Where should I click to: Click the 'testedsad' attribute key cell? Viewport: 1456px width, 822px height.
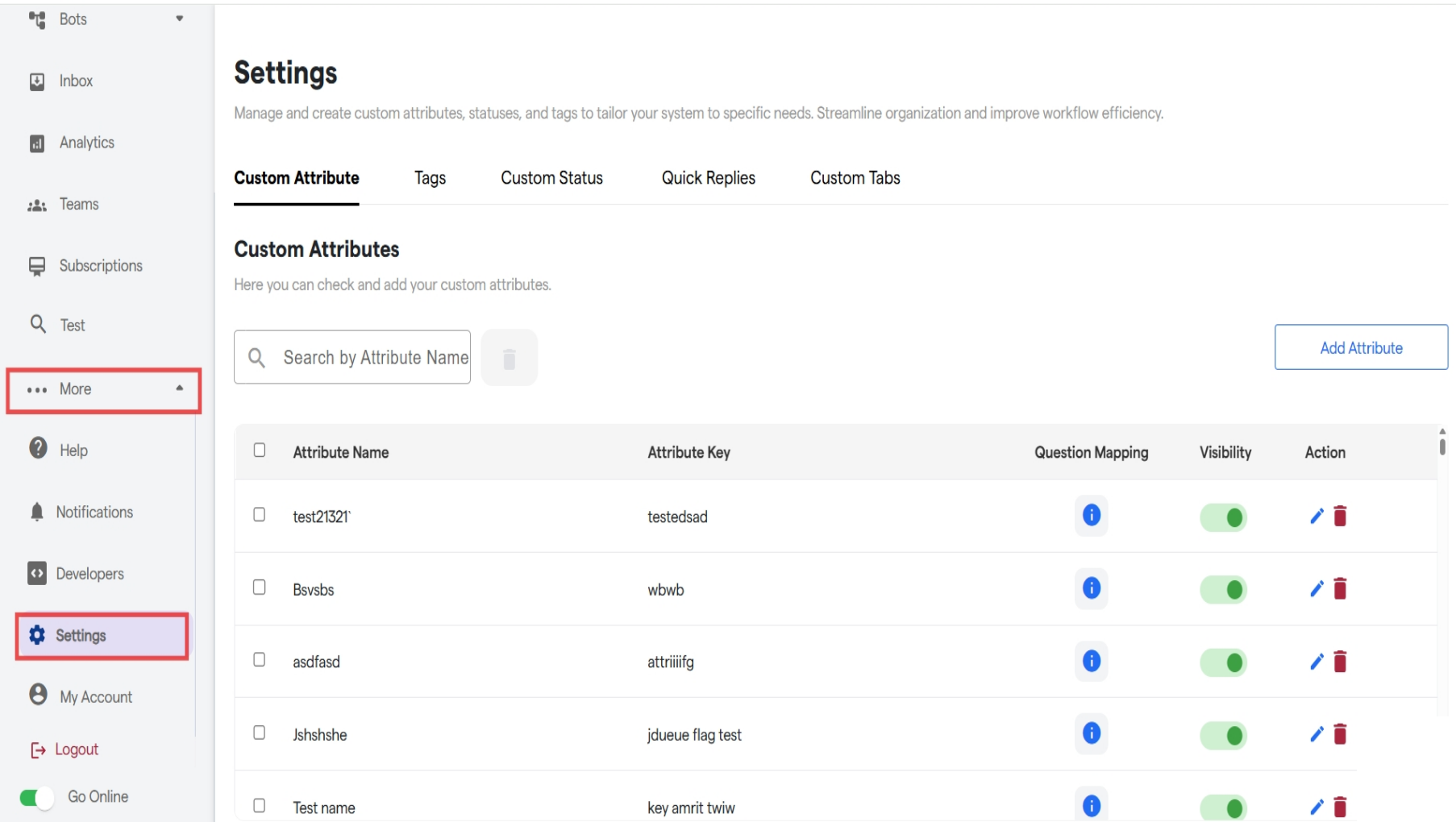click(x=677, y=517)
